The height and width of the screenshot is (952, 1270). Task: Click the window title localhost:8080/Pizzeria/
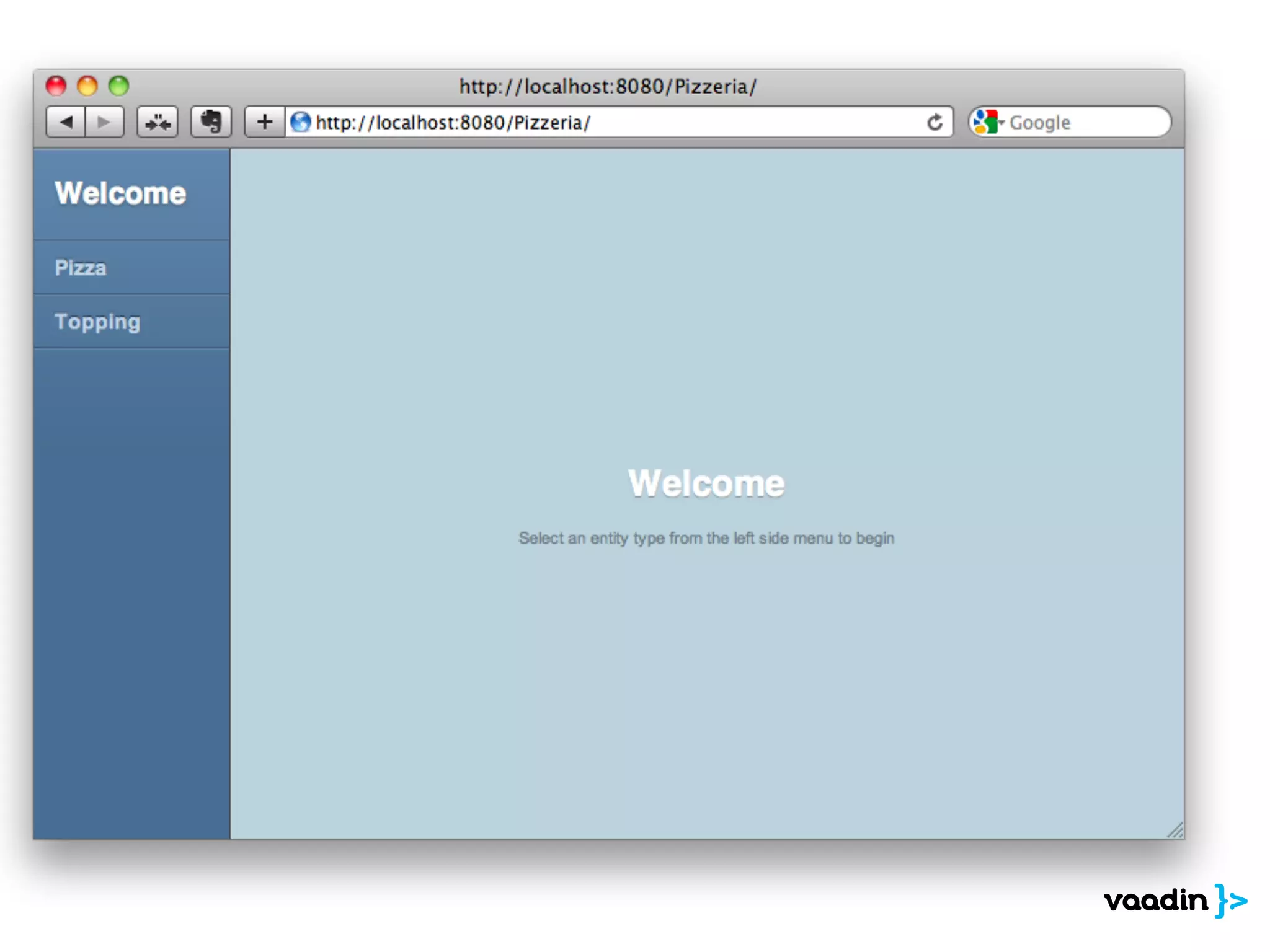coord(608,86)
